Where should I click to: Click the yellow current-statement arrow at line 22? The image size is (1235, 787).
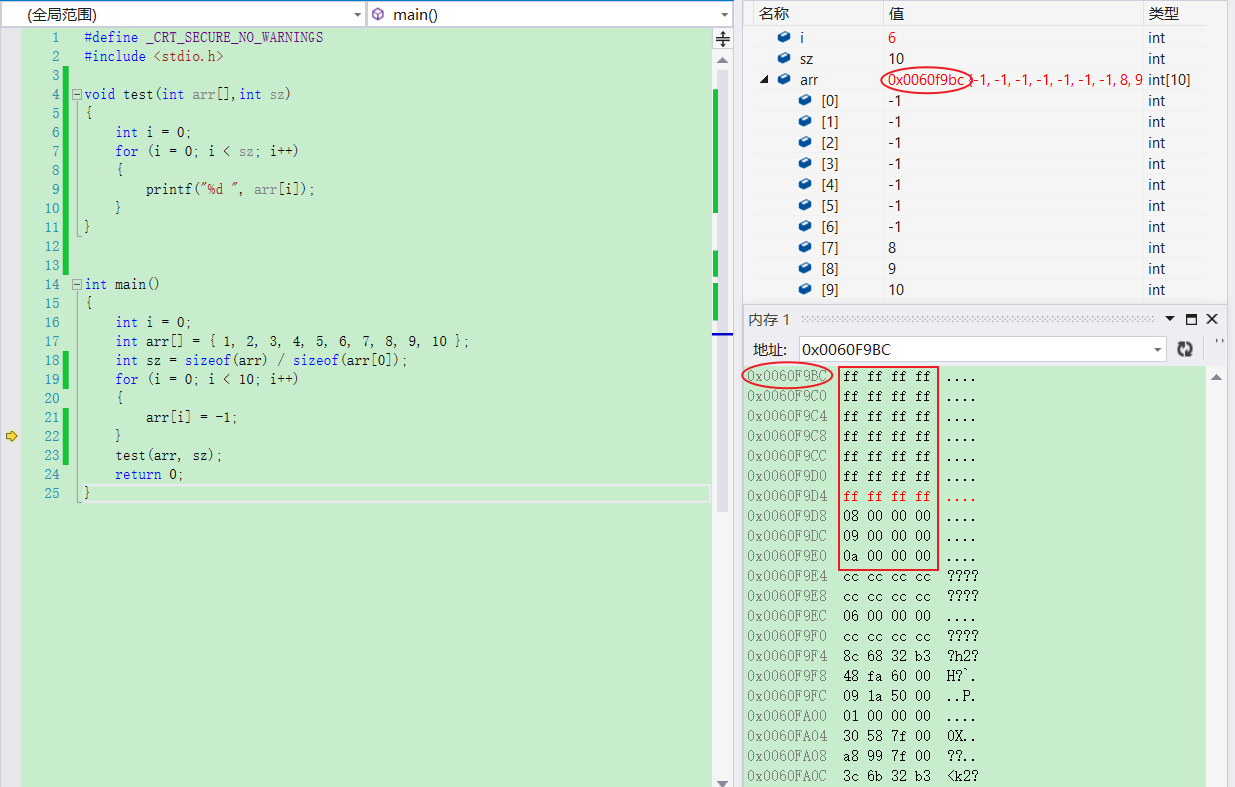pyautogui.click(x=12, y=436)
